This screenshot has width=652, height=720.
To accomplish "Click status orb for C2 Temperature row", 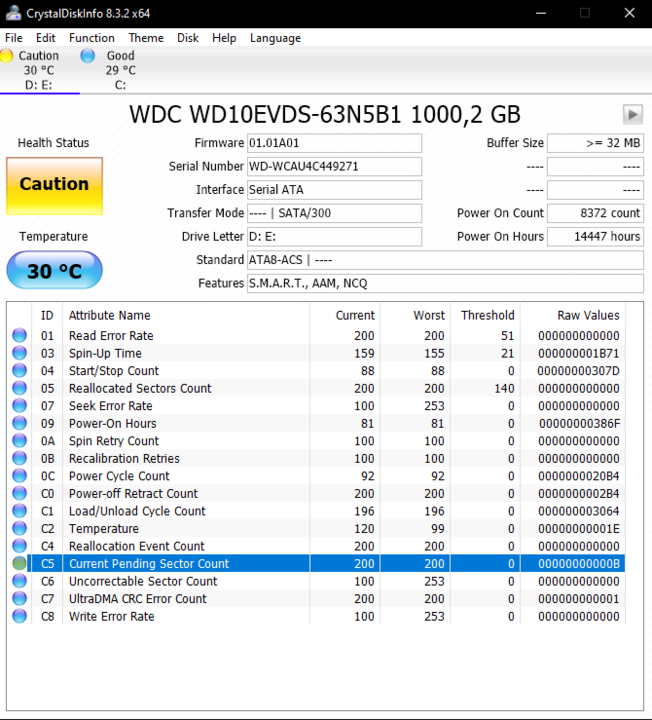I will click(19, 528).
